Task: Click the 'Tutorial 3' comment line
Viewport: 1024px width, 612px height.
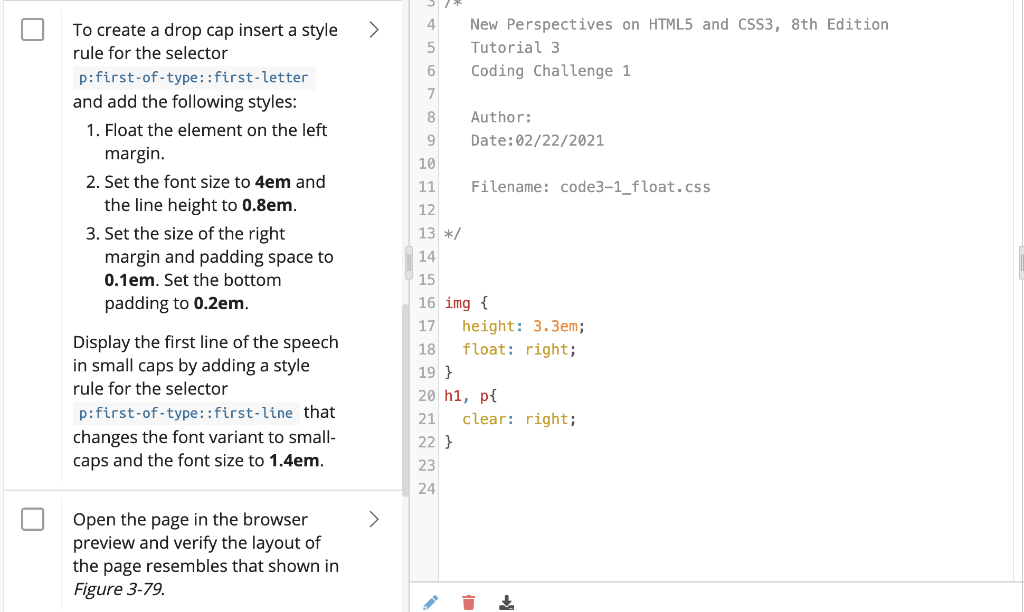Action: (515, 48)
